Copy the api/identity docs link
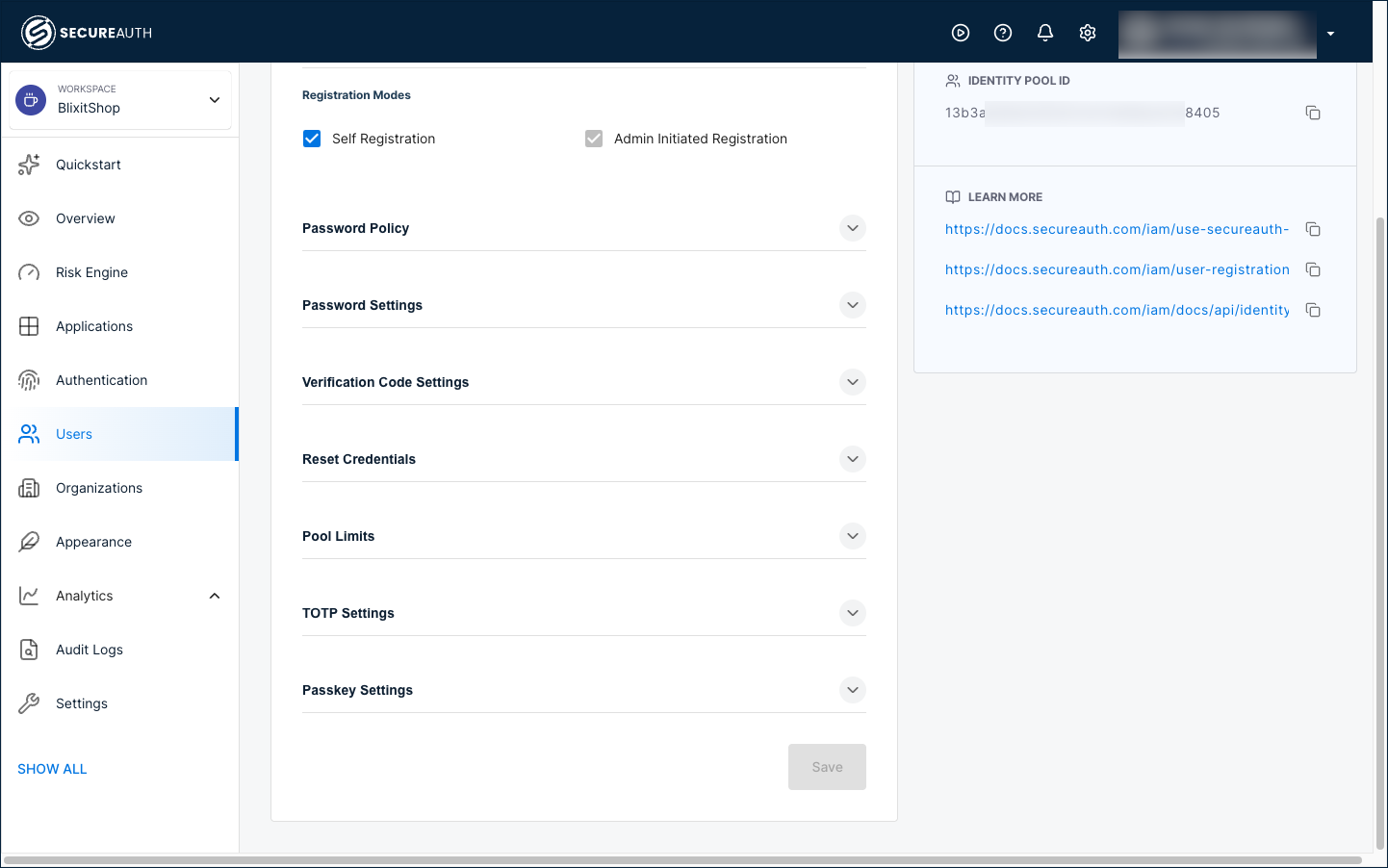Screen dimensions: 1388x868 click(x=1313, y=310)
